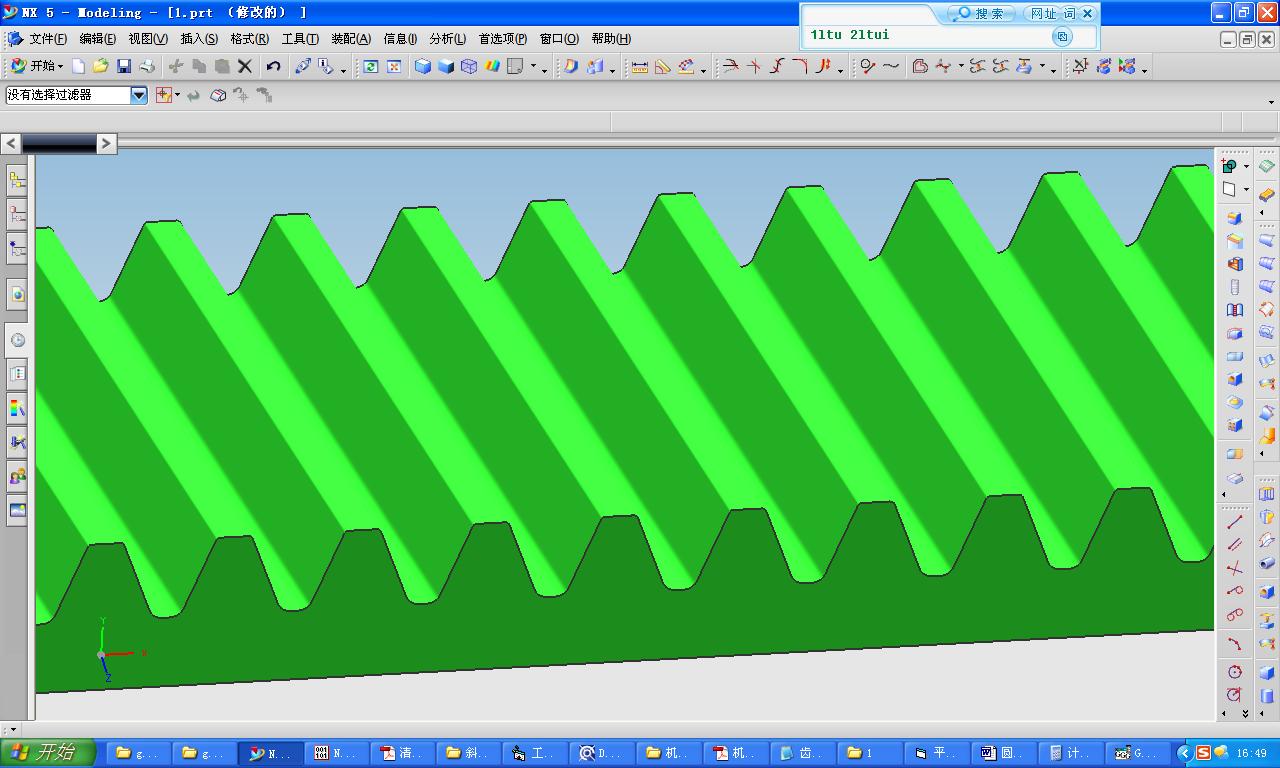
Task: Open the 视图(V) menu
Action: (148, 39)
